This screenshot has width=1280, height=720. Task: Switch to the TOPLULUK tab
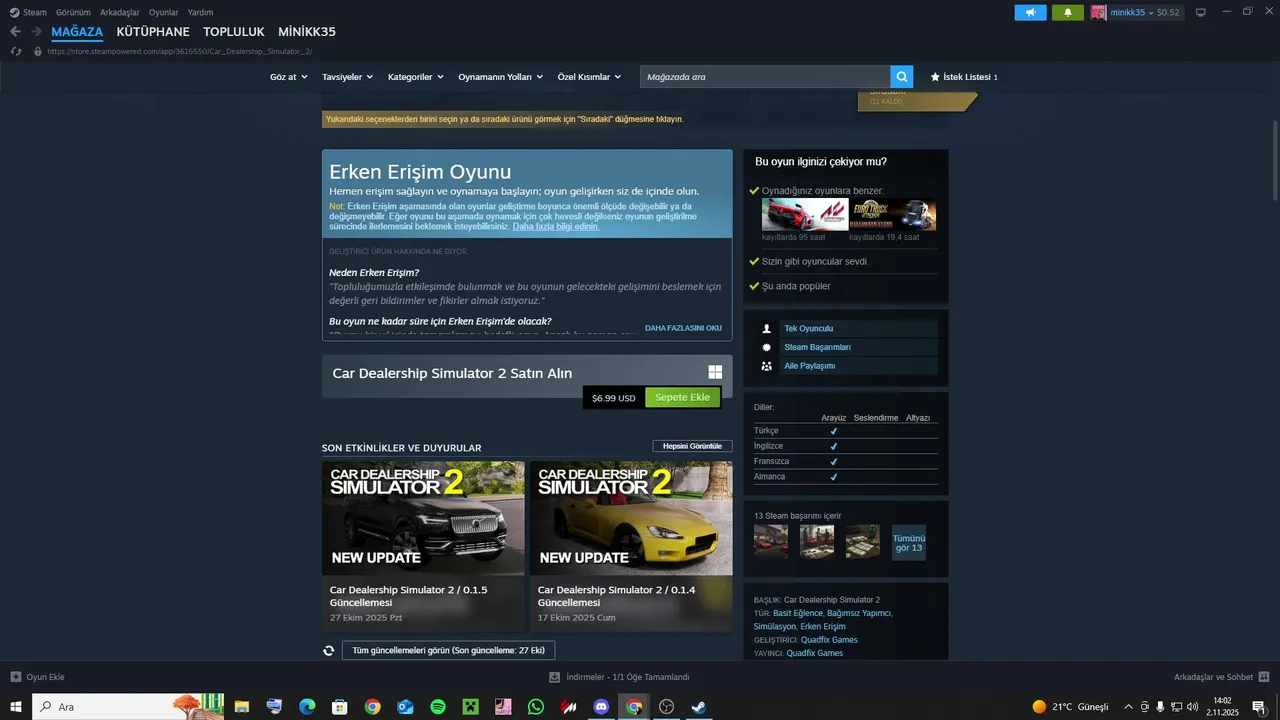[x=234, y=32]
